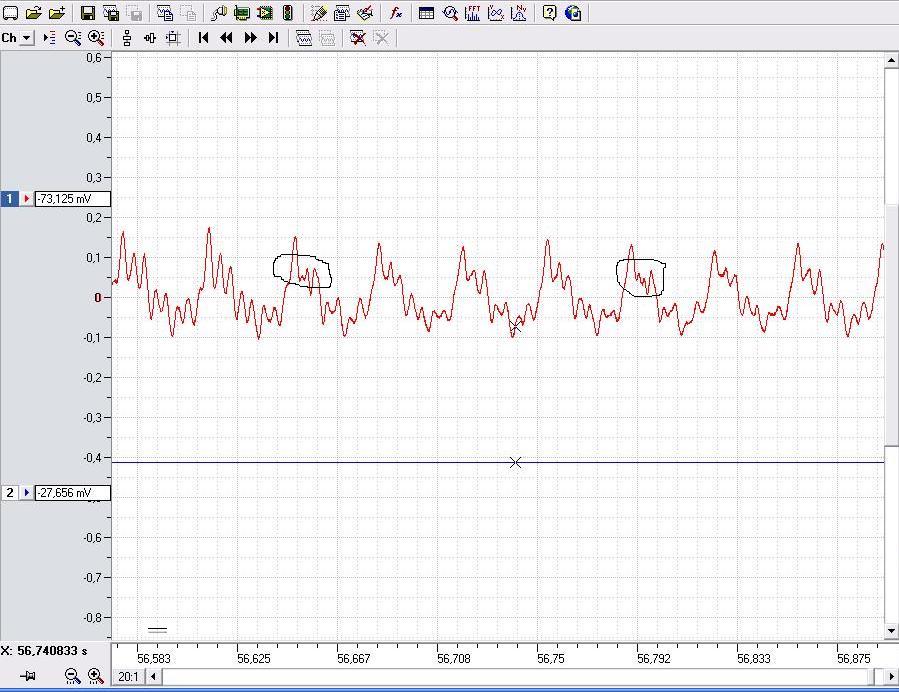Open the histogram distribution tool icon
899x692 pixels.
[x=518, y=13]
